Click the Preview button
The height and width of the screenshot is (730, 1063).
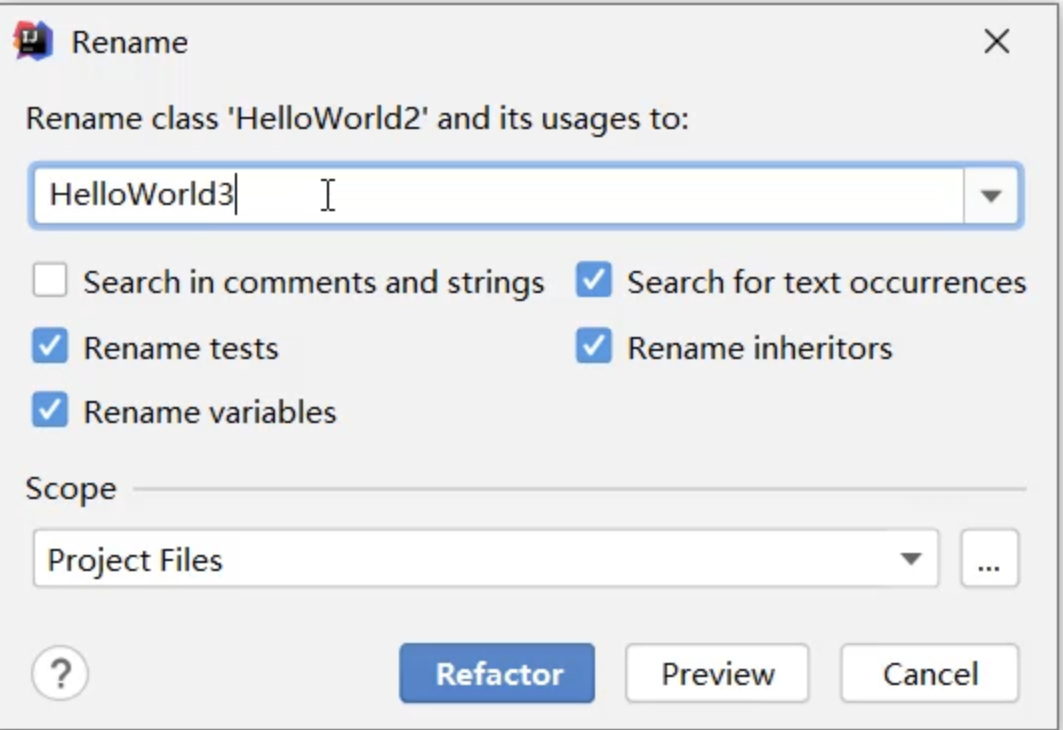[x=717, y=674]
